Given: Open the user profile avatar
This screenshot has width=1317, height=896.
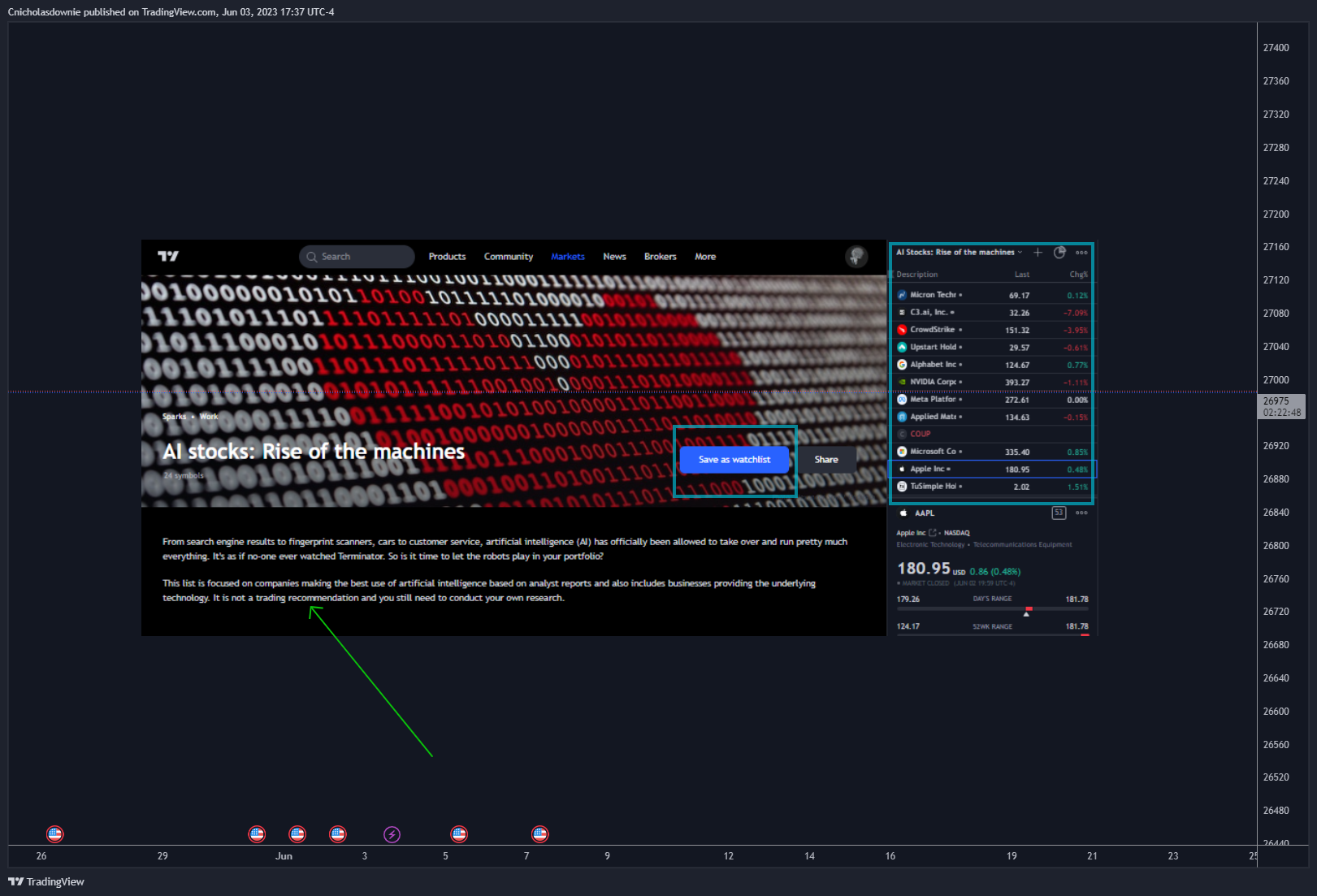Looking at the screenshot, I should pyautogui.click(x=856, y=257).
